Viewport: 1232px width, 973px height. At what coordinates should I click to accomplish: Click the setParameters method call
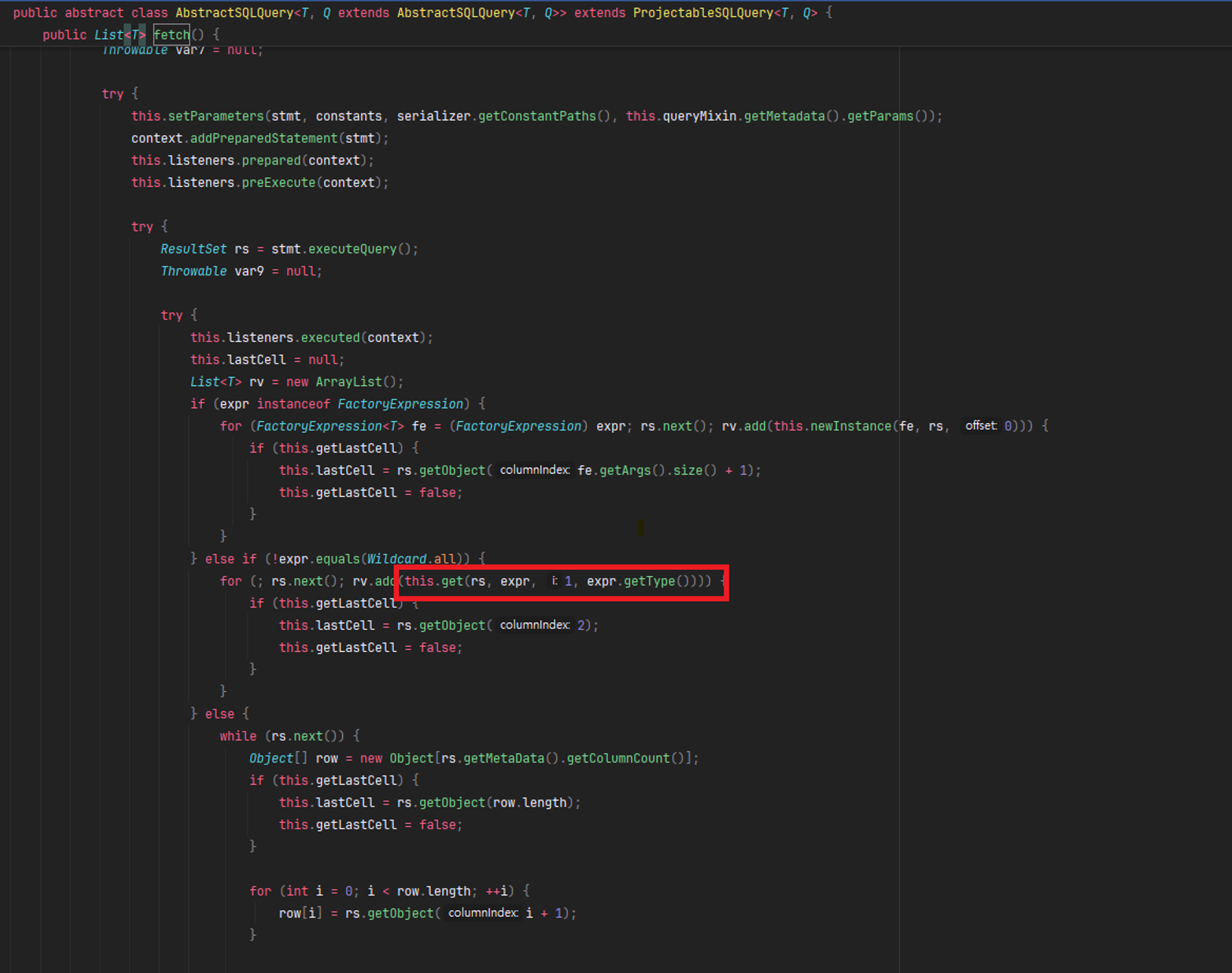click(x=216, y=116)
